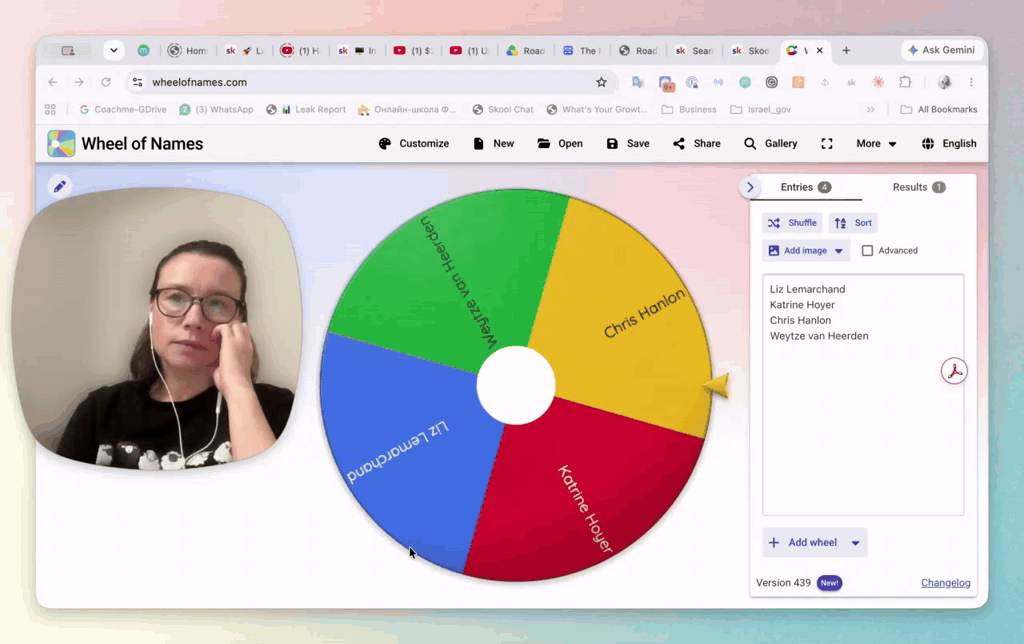Switch to the Entries tab
The image size is (1024, 644).
tap(806, 187)
